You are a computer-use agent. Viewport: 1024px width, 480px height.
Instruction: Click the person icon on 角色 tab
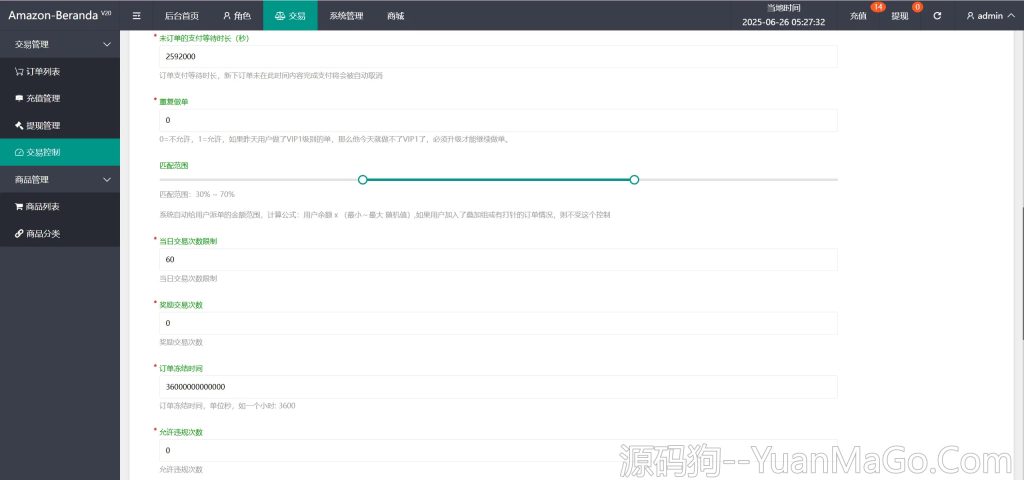(227, 16)
